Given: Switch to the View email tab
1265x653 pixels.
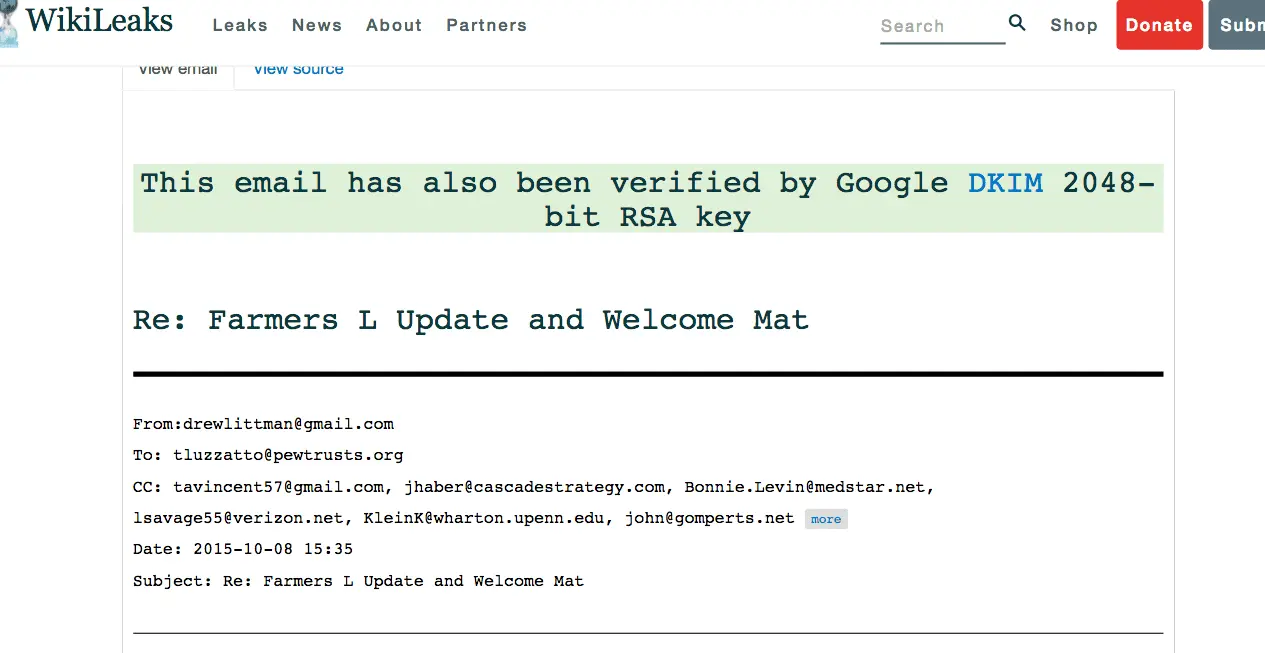Looking at the screenshot, I should (178, 70).
